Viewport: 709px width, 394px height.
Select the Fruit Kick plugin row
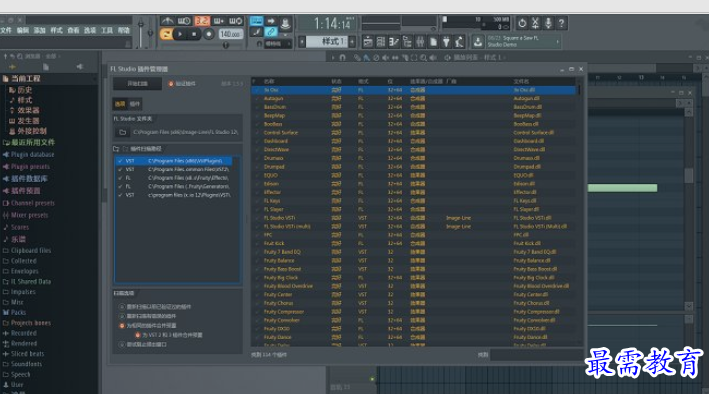414,243
